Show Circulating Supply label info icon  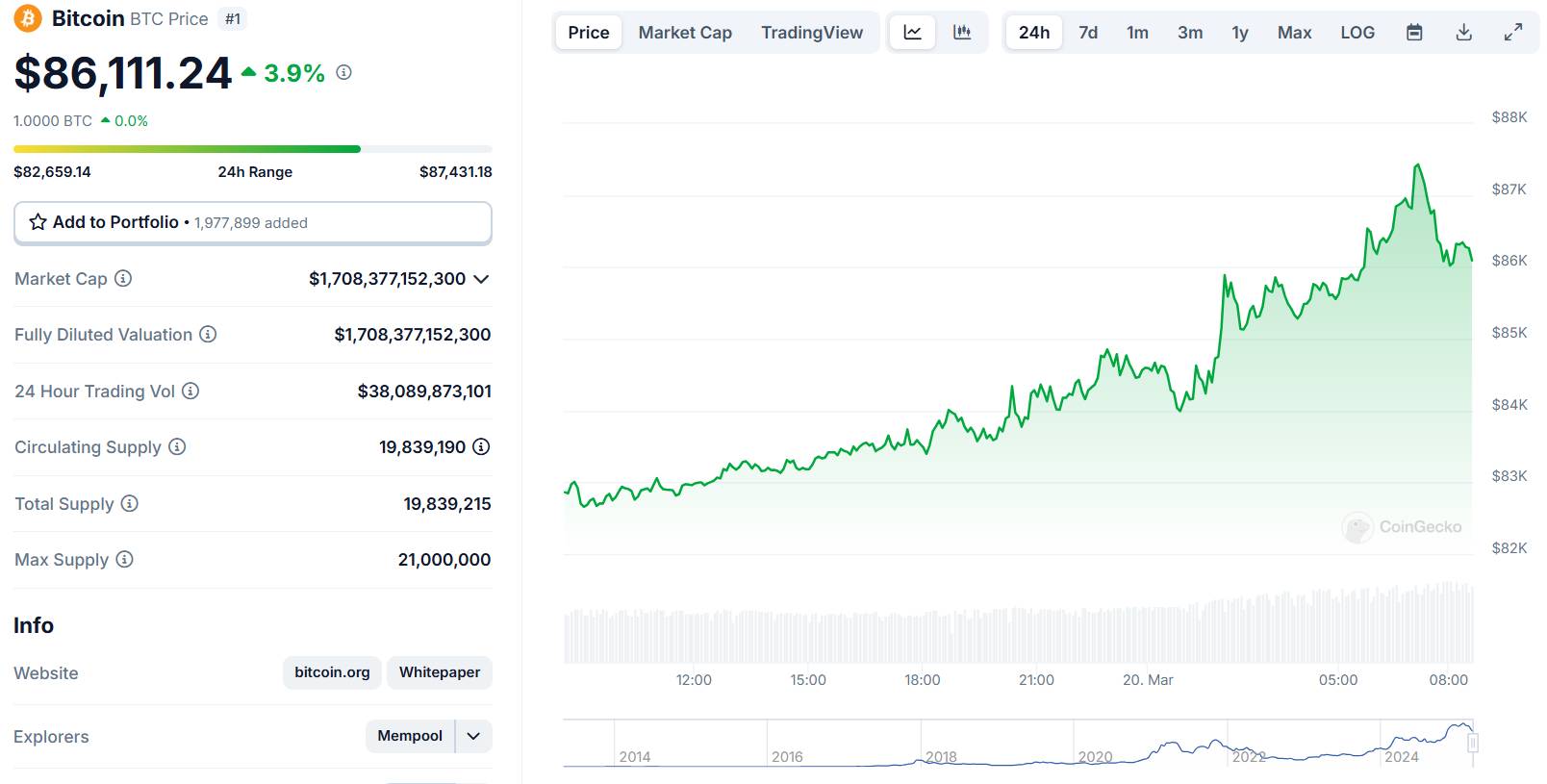coord(177,446)
